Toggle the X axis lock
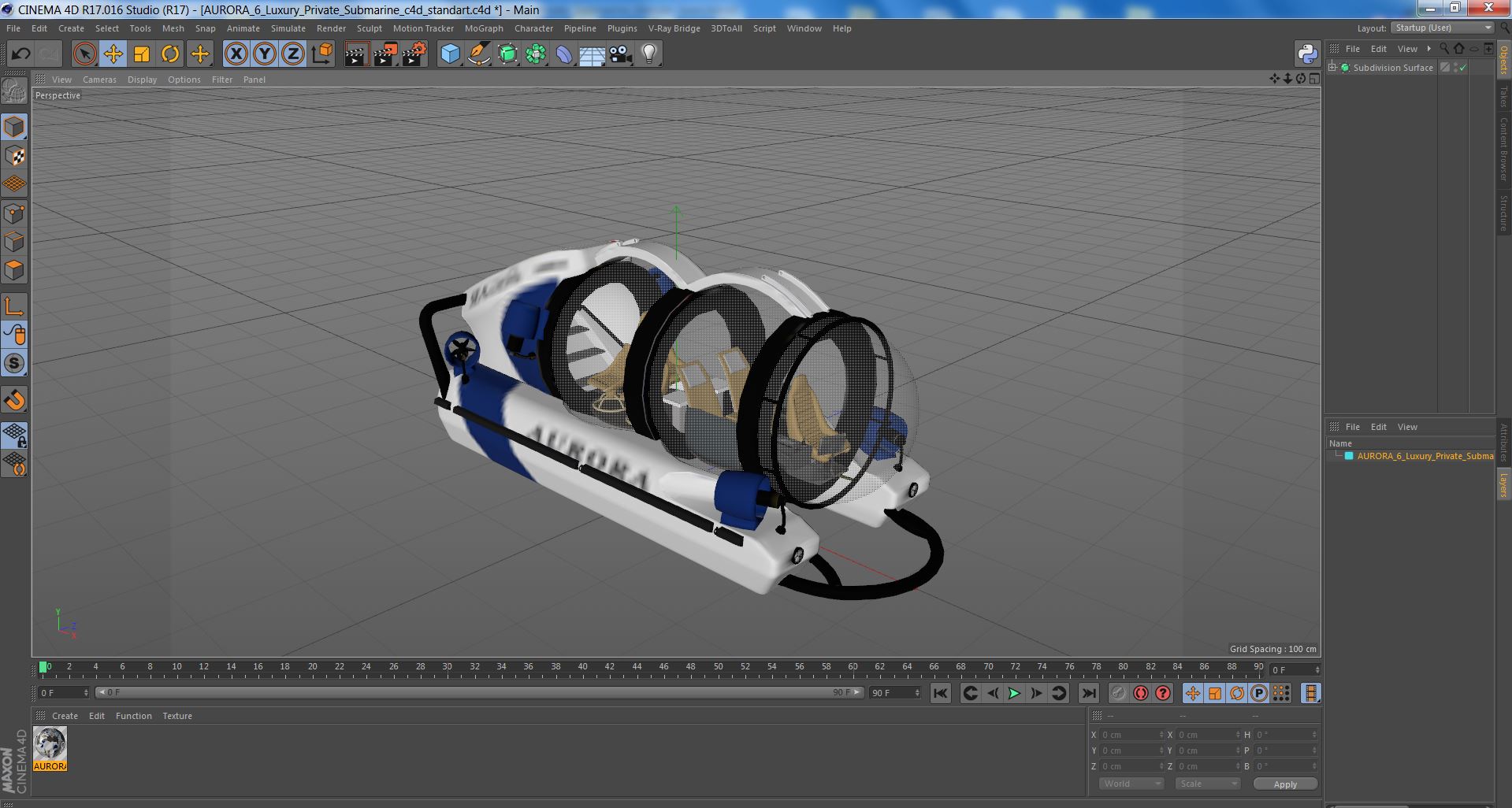Image resolution: width=1512 pixels, height=808 pixels. click(x=236, y=54)
